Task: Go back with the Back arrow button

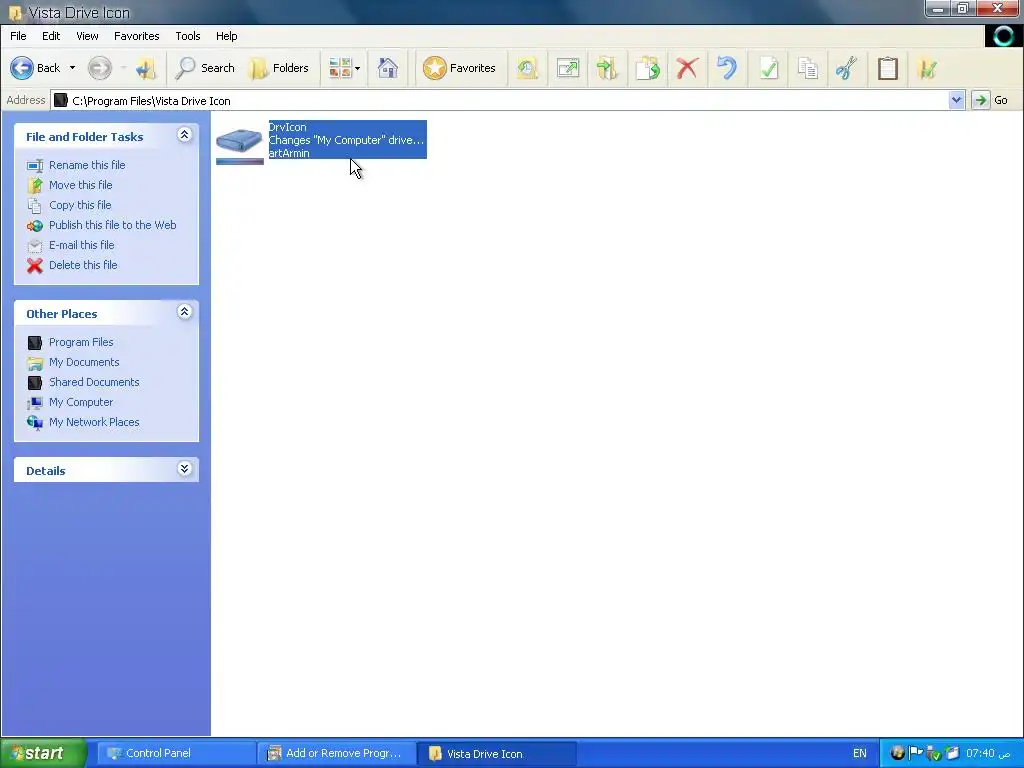Action: tap(35, 68)
